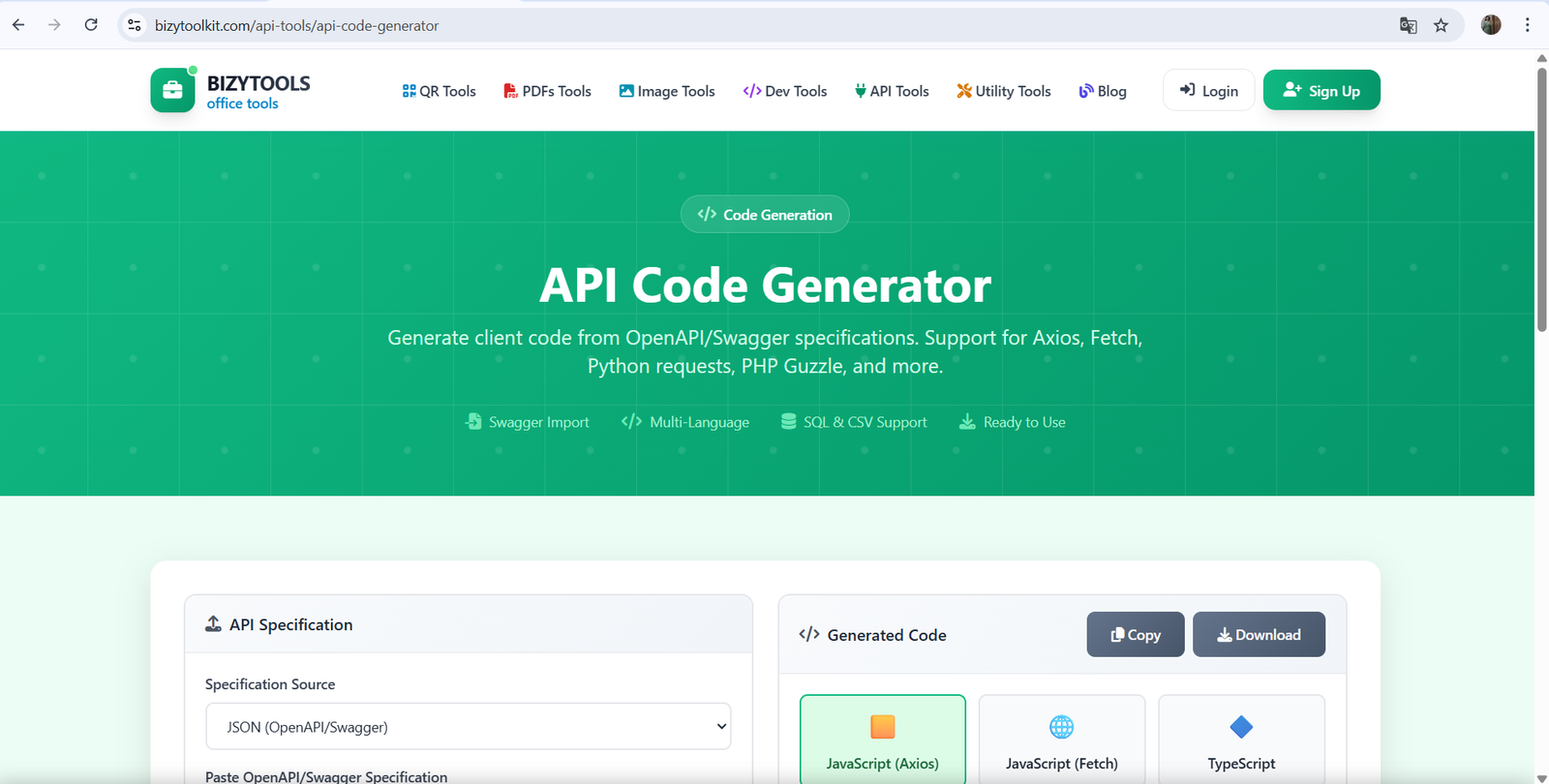Click the QR Tools grid icon
1549x784 pixels.
coord(409,91)
